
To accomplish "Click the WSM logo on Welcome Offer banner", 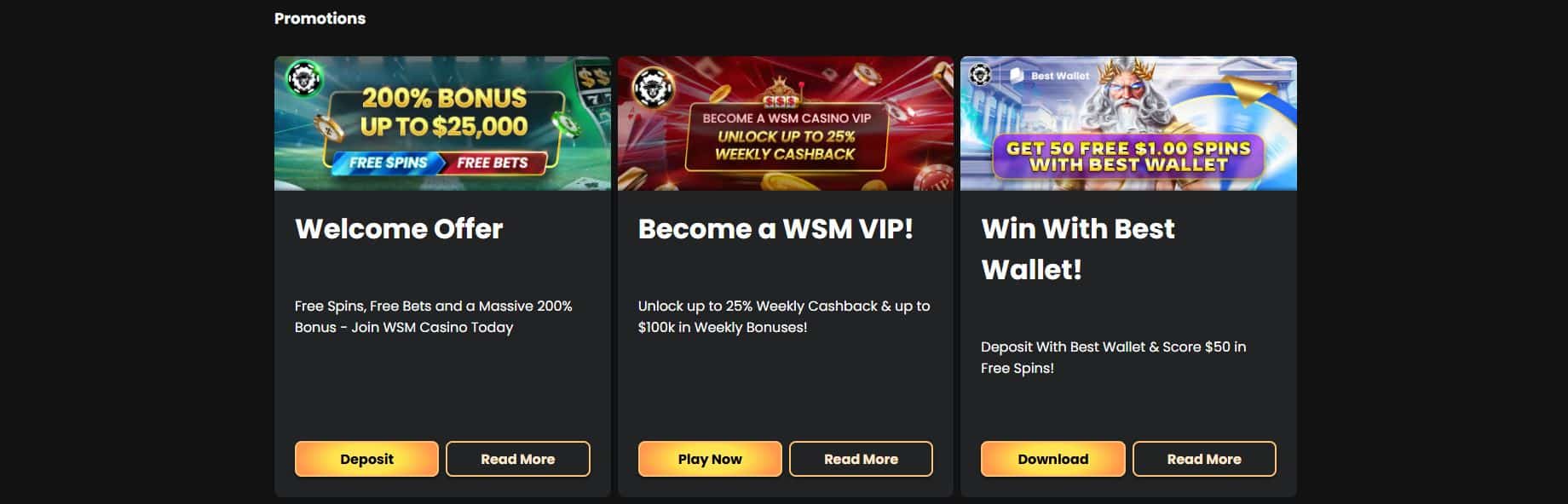I will 303,78.
